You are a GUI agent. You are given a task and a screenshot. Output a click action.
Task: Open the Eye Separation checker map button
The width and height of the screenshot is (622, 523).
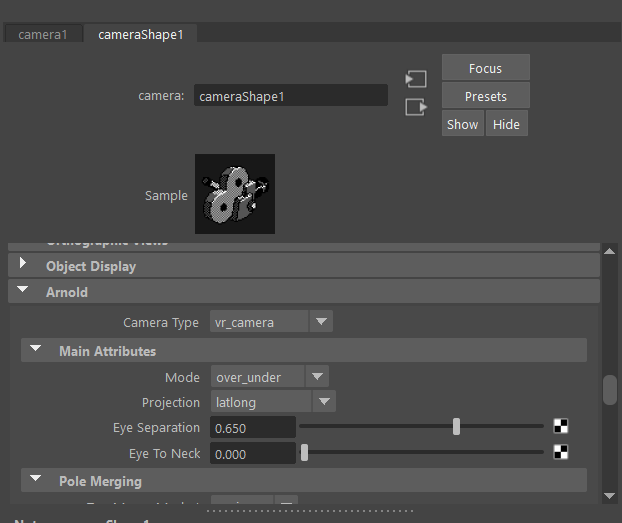coord(561,427)
